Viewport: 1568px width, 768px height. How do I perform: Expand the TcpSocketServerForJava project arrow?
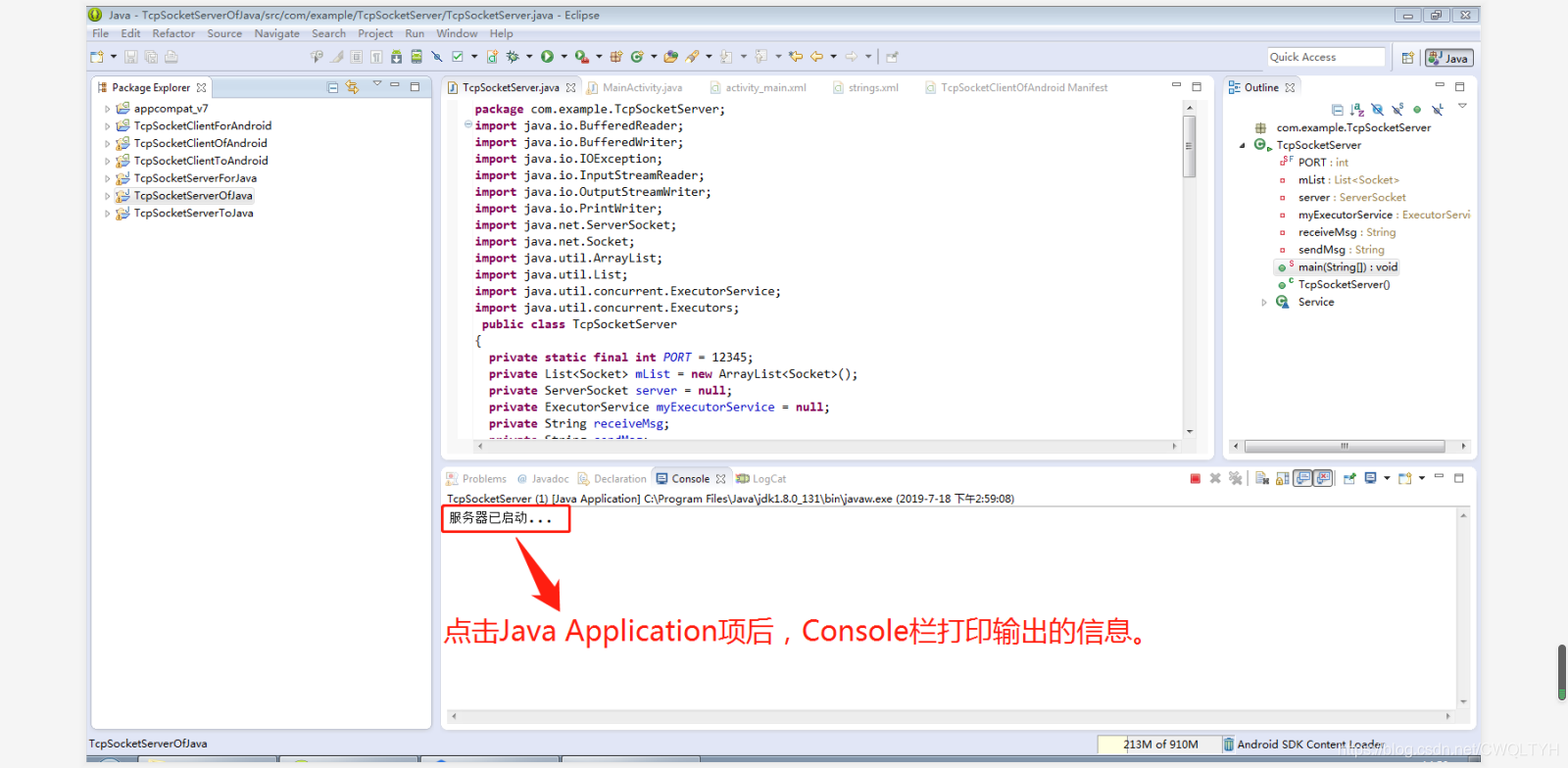[x=107, y=178]
